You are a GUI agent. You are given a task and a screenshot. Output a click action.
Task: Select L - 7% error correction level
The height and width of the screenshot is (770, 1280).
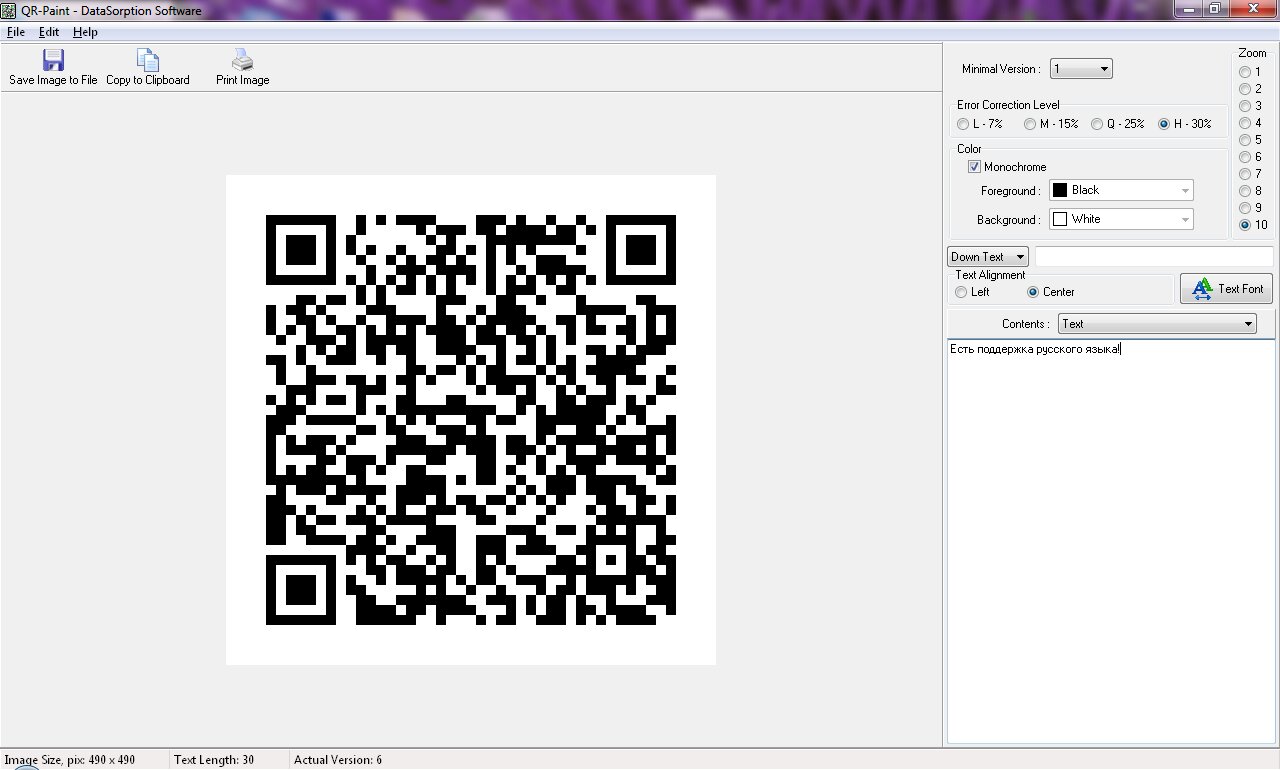point(963,124)
